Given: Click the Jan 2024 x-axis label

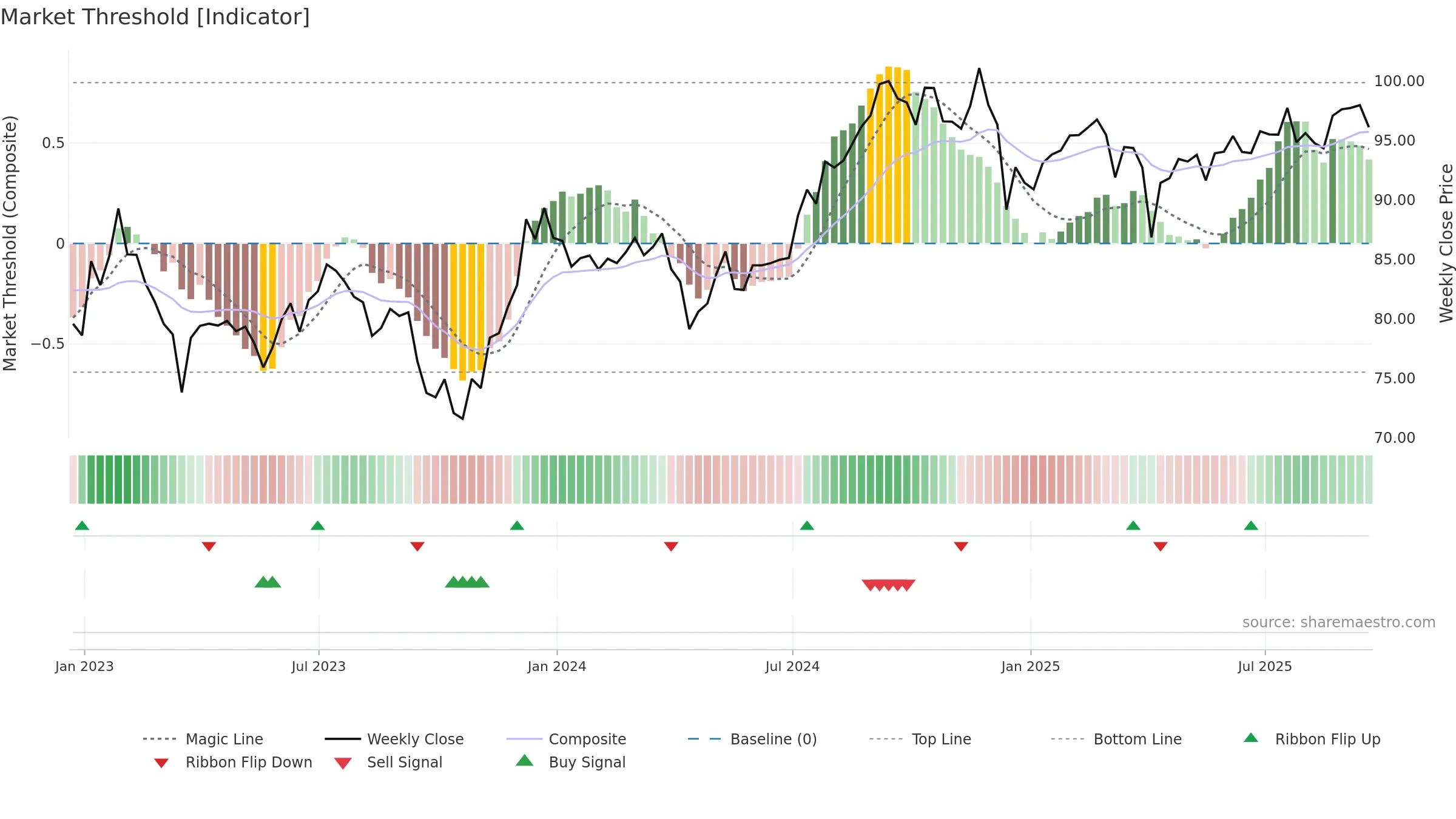Looking at the screenshot, I should click(x=557, y=667).
